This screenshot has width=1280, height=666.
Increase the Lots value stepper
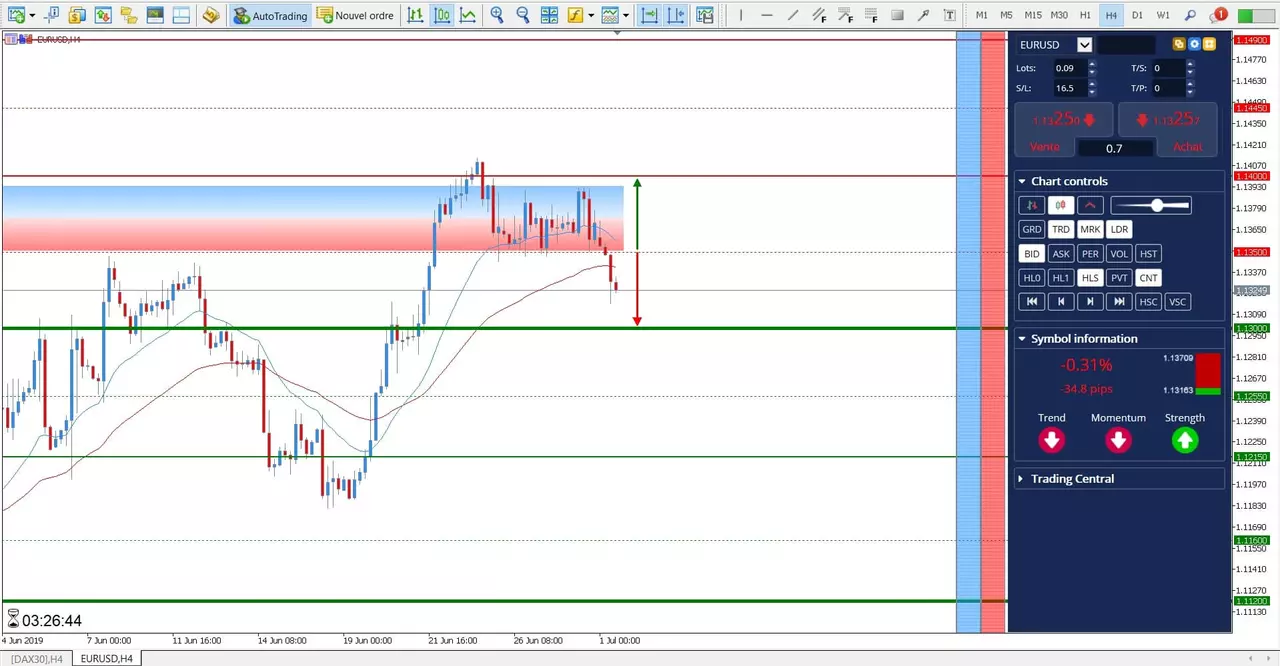click(1092, 64)
